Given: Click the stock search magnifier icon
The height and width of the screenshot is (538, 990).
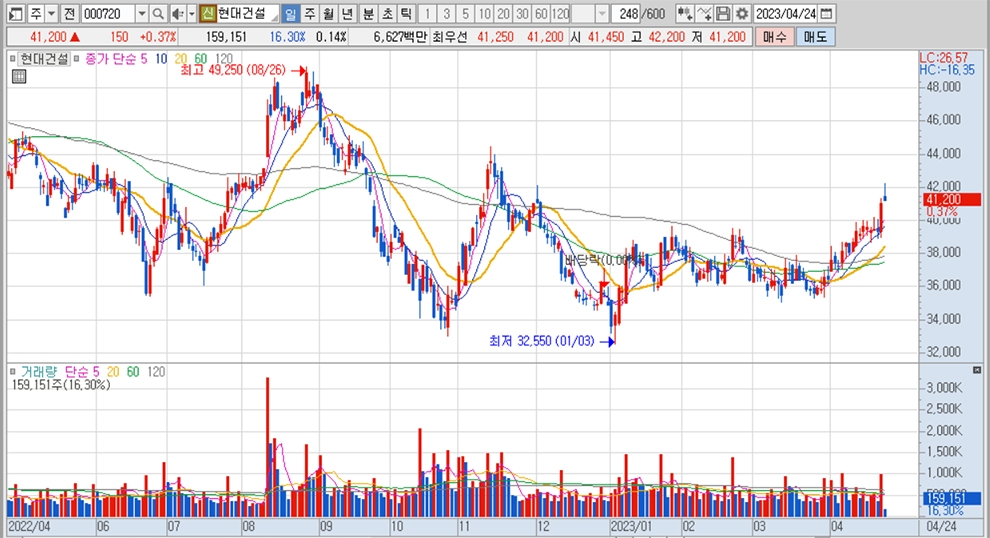Looking at the screenshot, I should tap(159, 14).
